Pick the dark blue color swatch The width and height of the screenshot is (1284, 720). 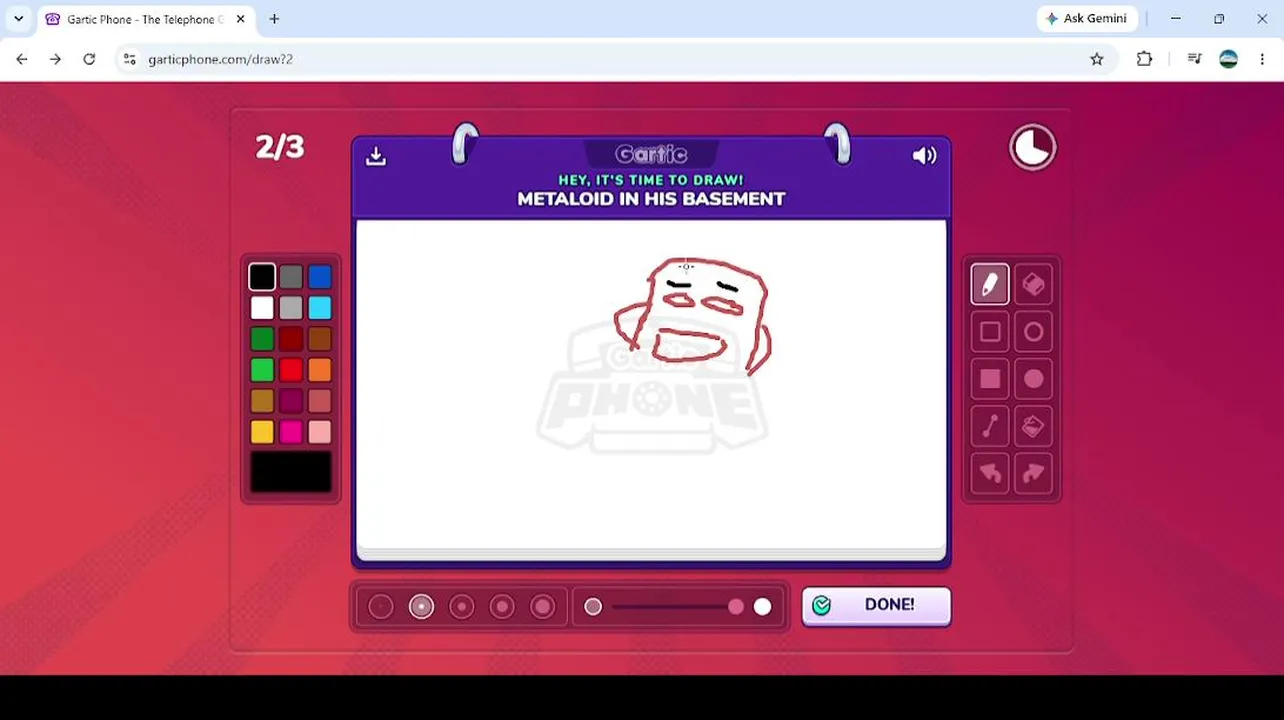320,277
